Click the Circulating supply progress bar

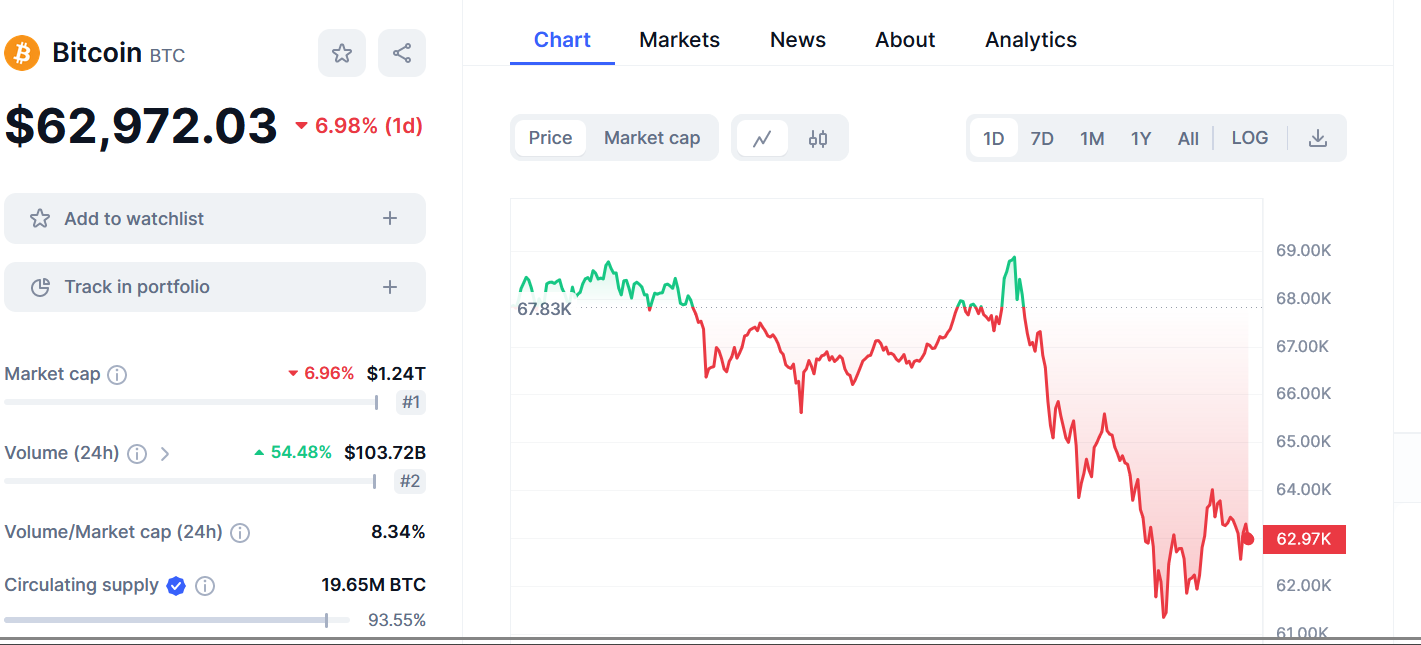pos(177,621)
